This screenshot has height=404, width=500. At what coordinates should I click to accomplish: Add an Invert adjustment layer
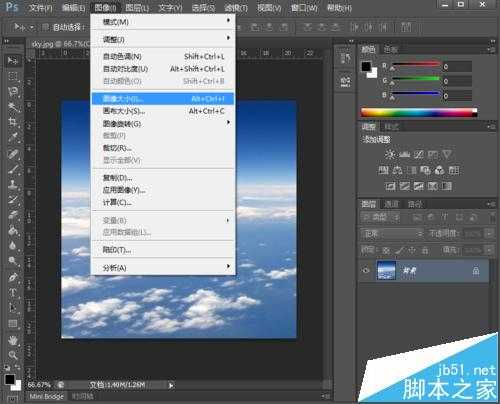tap(390, 186)
